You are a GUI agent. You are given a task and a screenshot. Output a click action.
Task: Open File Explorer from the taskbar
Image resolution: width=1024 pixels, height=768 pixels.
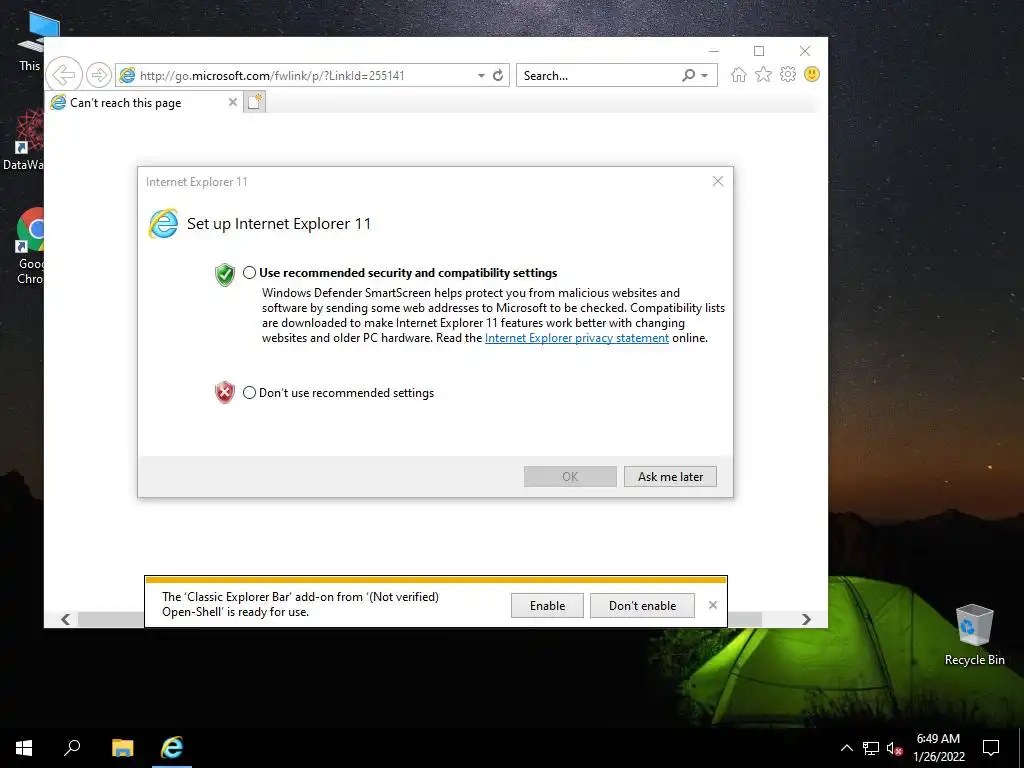[x=122, y=748]
